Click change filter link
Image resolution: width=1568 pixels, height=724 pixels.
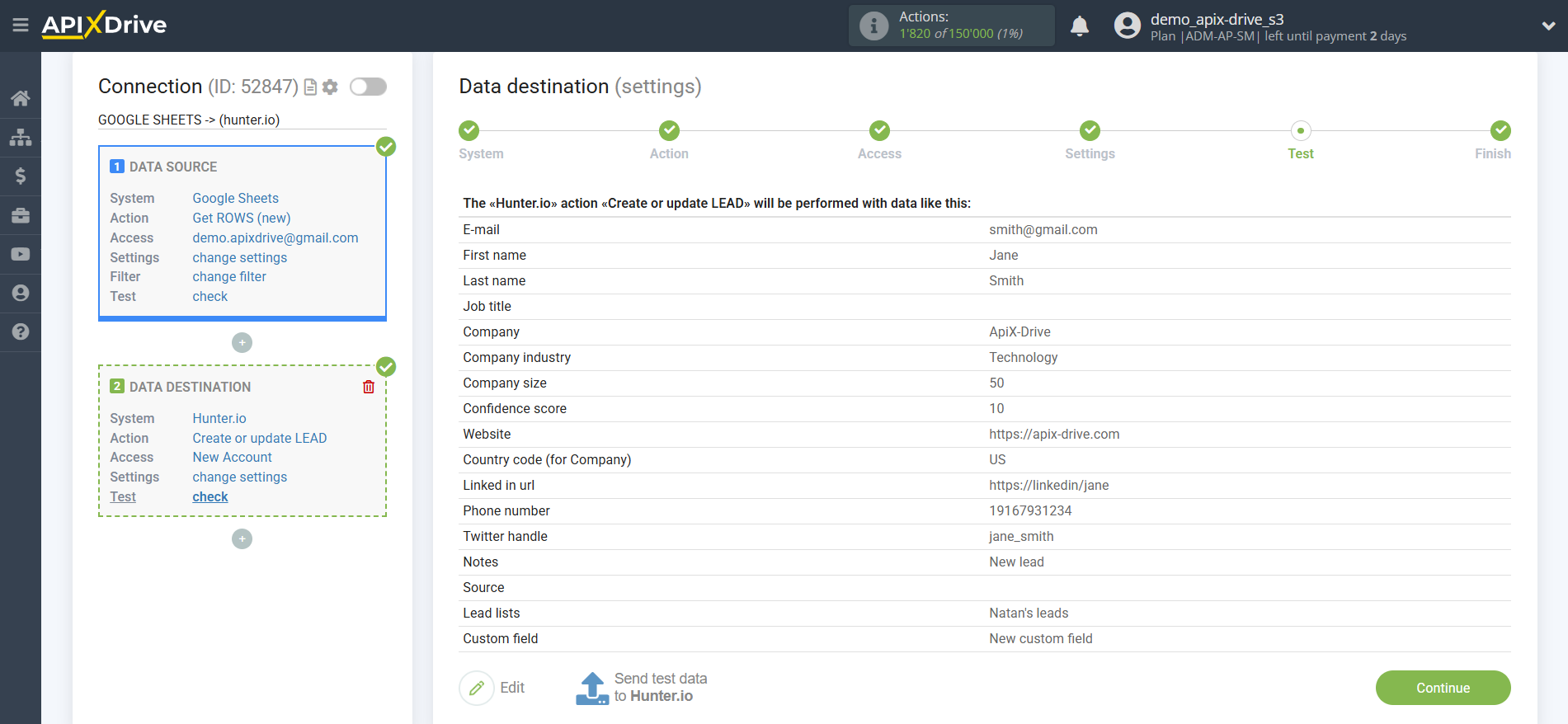228,277
